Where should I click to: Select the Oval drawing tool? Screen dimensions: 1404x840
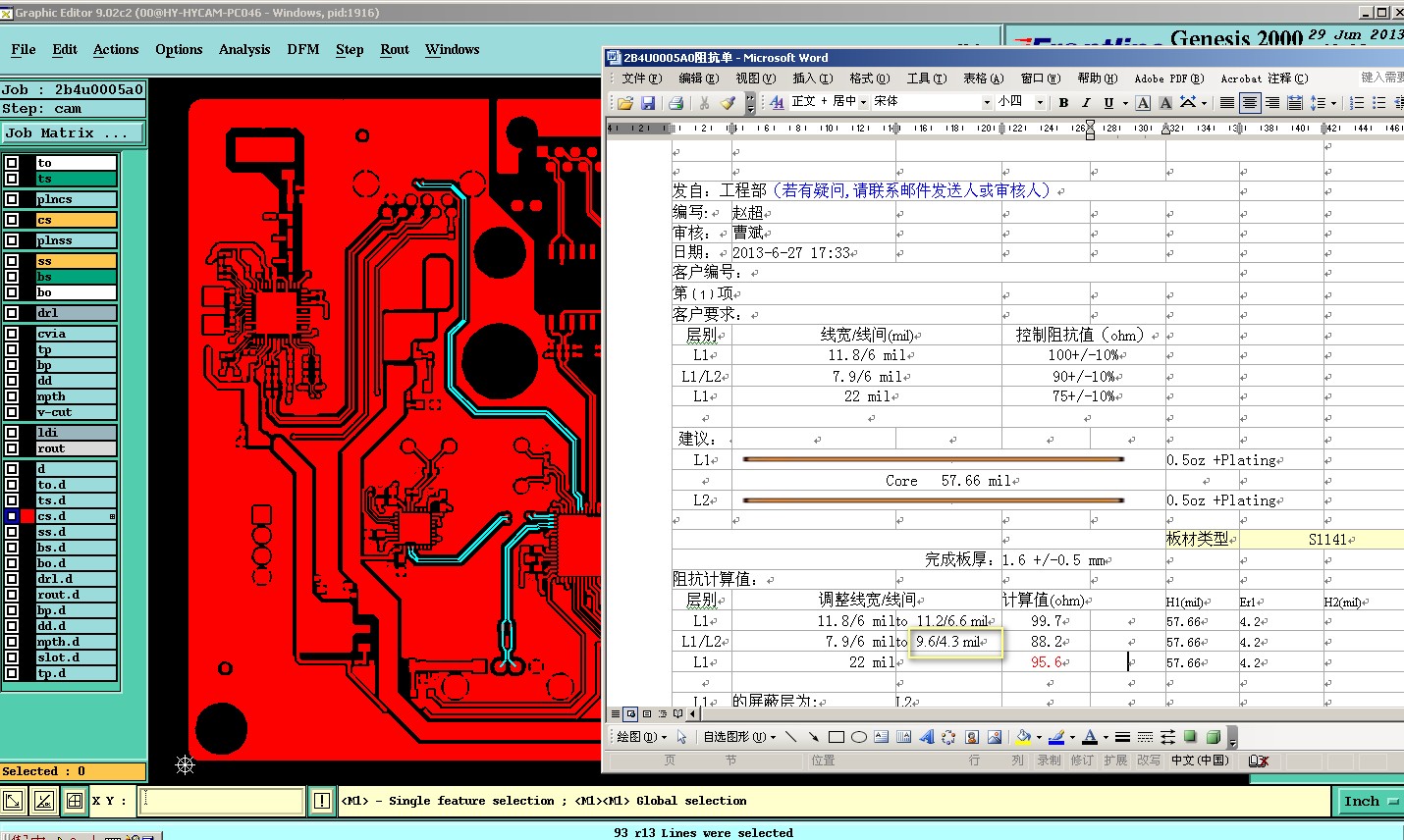click(x=859, y=737)
